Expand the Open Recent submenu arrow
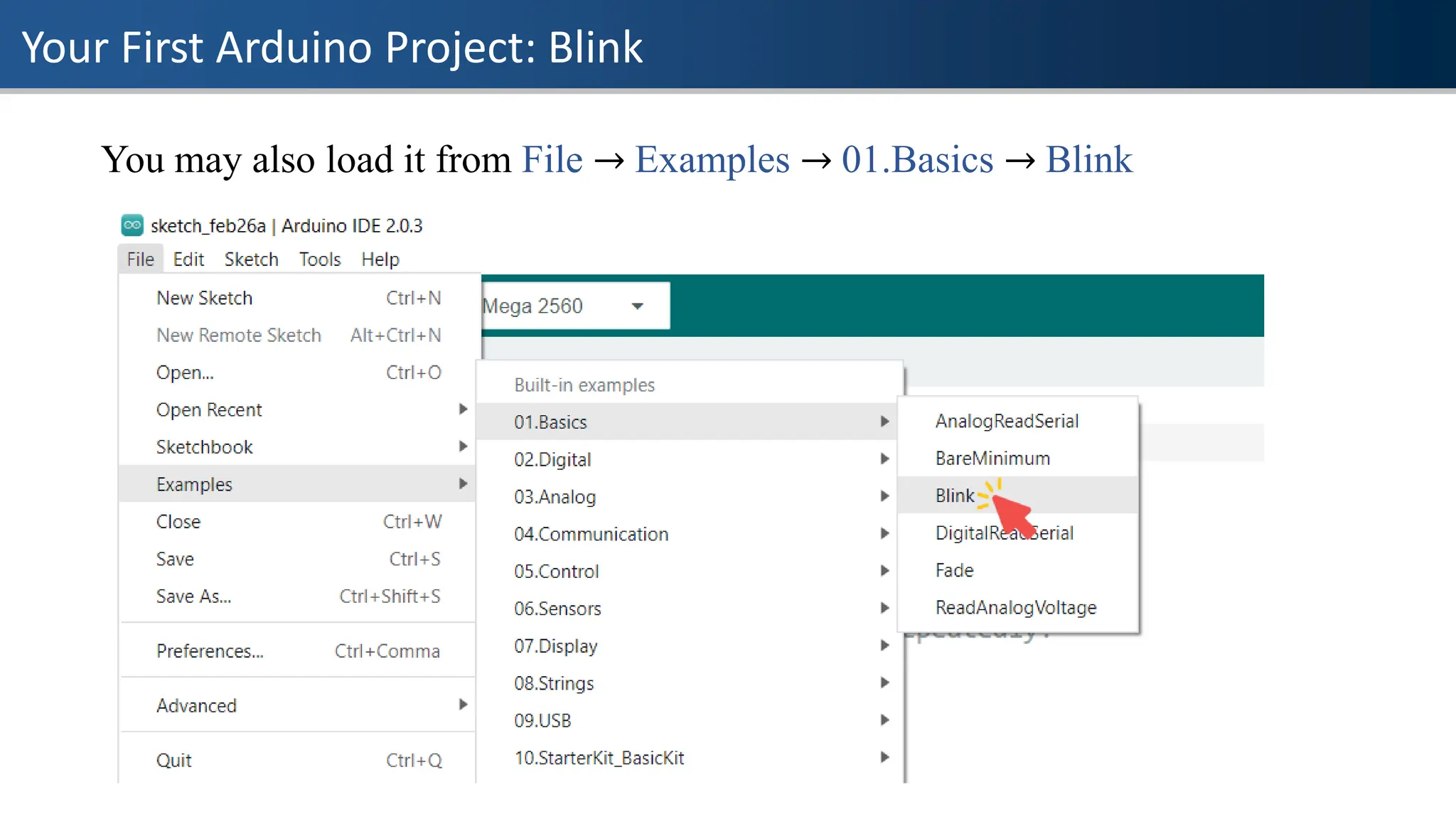 tap(463, 409)
